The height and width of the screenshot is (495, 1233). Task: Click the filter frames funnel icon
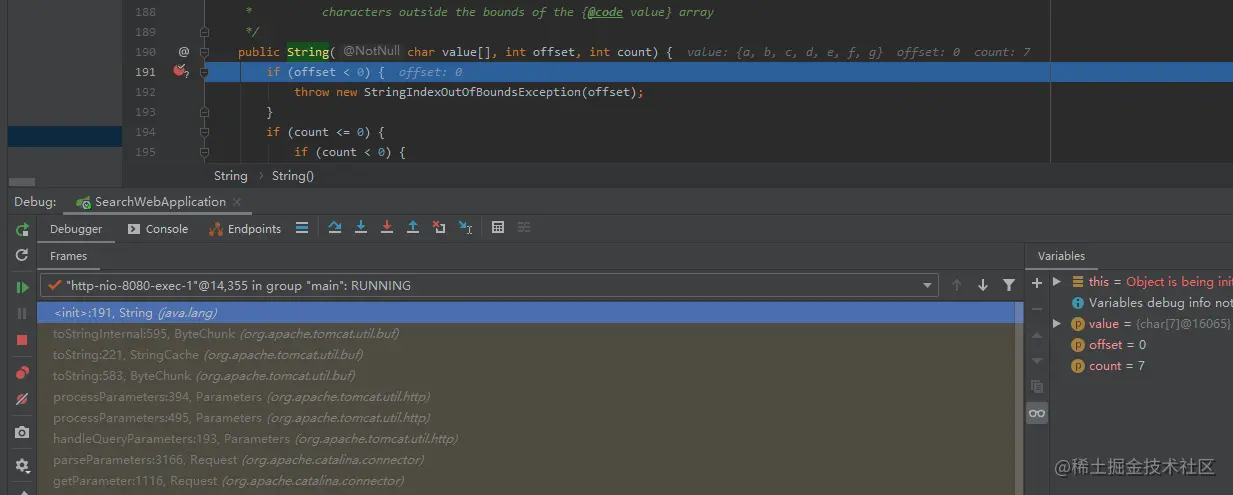click(x=1009, y=286)
